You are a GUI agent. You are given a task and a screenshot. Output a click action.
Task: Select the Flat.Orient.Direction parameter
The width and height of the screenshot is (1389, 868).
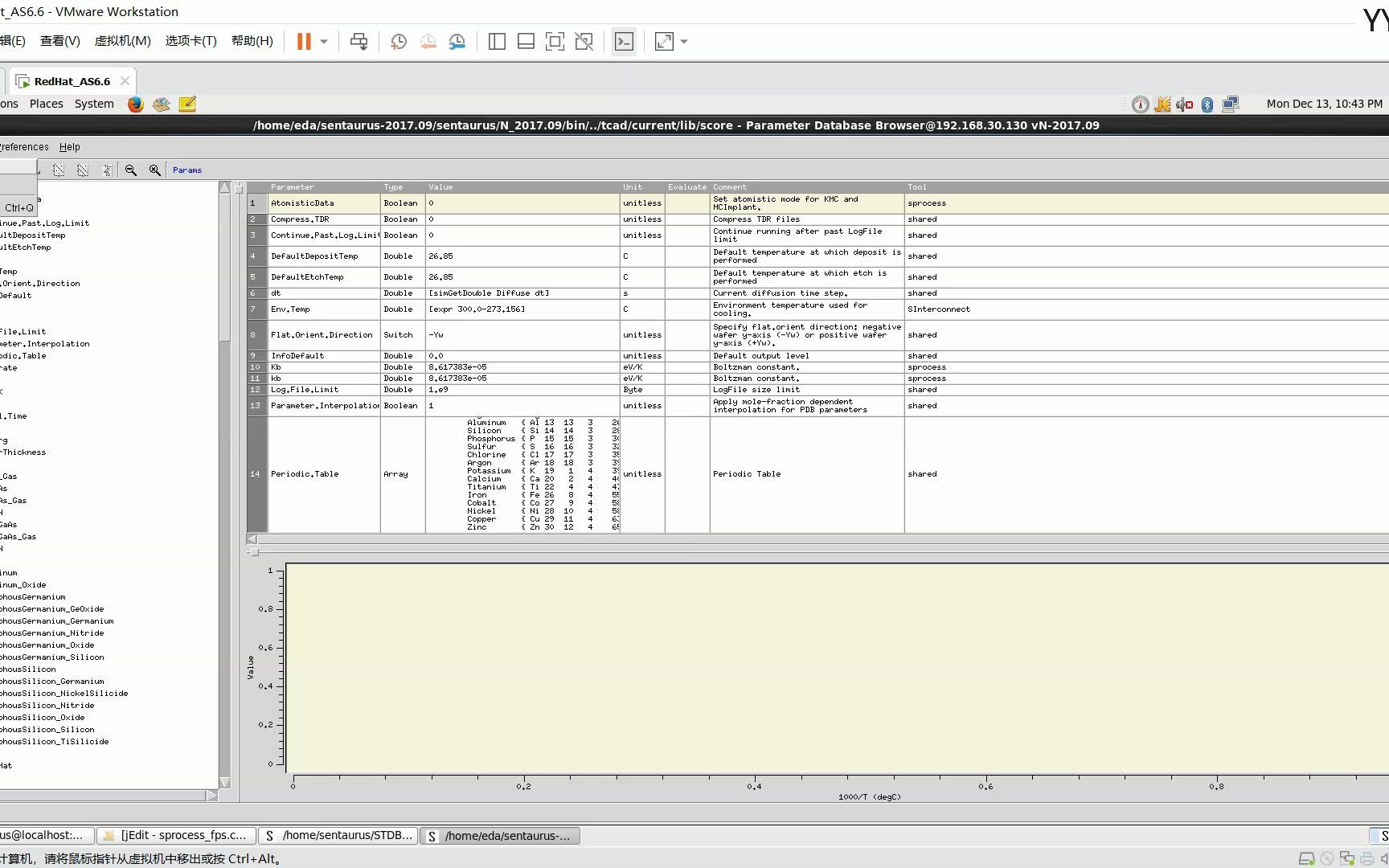(x=324, y=335)
